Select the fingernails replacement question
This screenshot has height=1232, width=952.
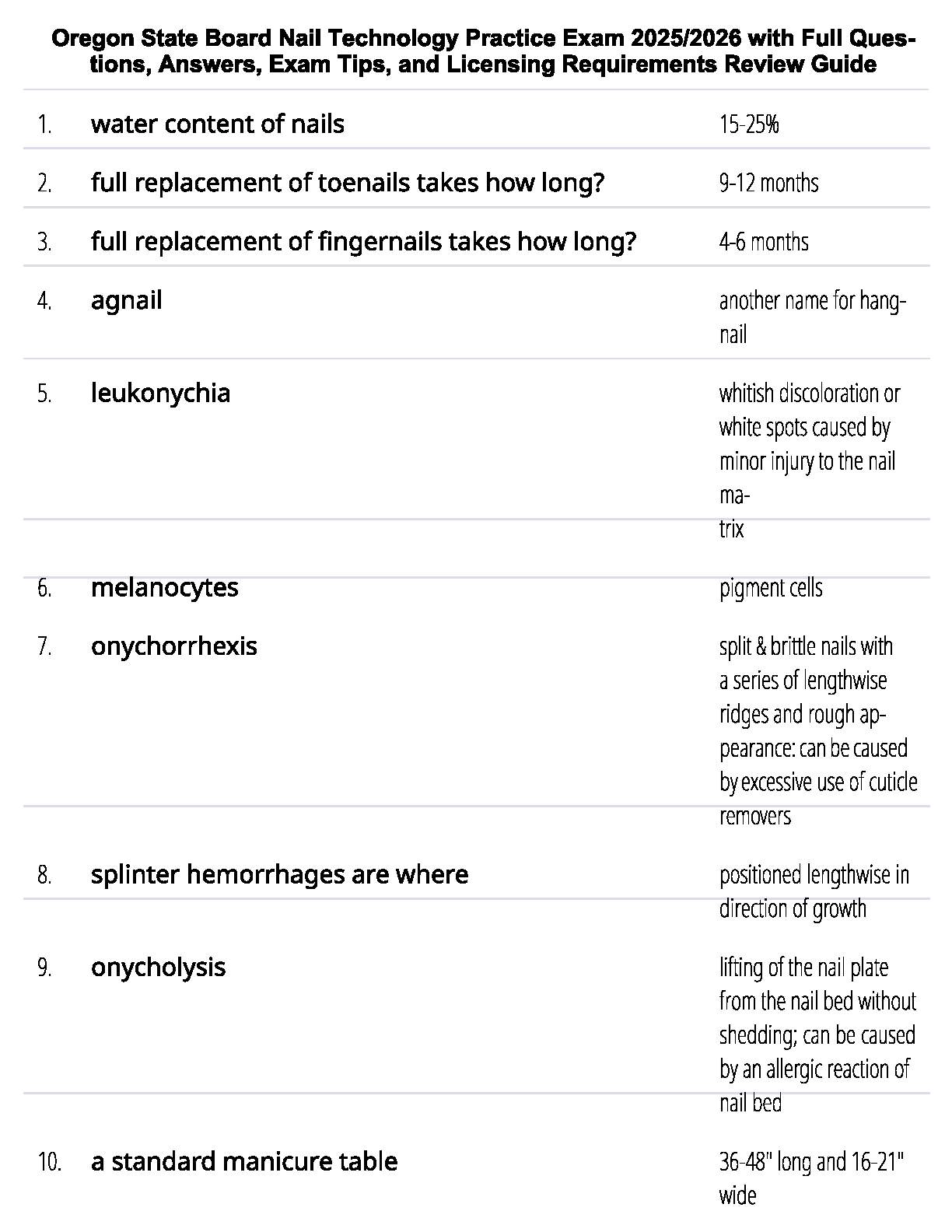363,242
